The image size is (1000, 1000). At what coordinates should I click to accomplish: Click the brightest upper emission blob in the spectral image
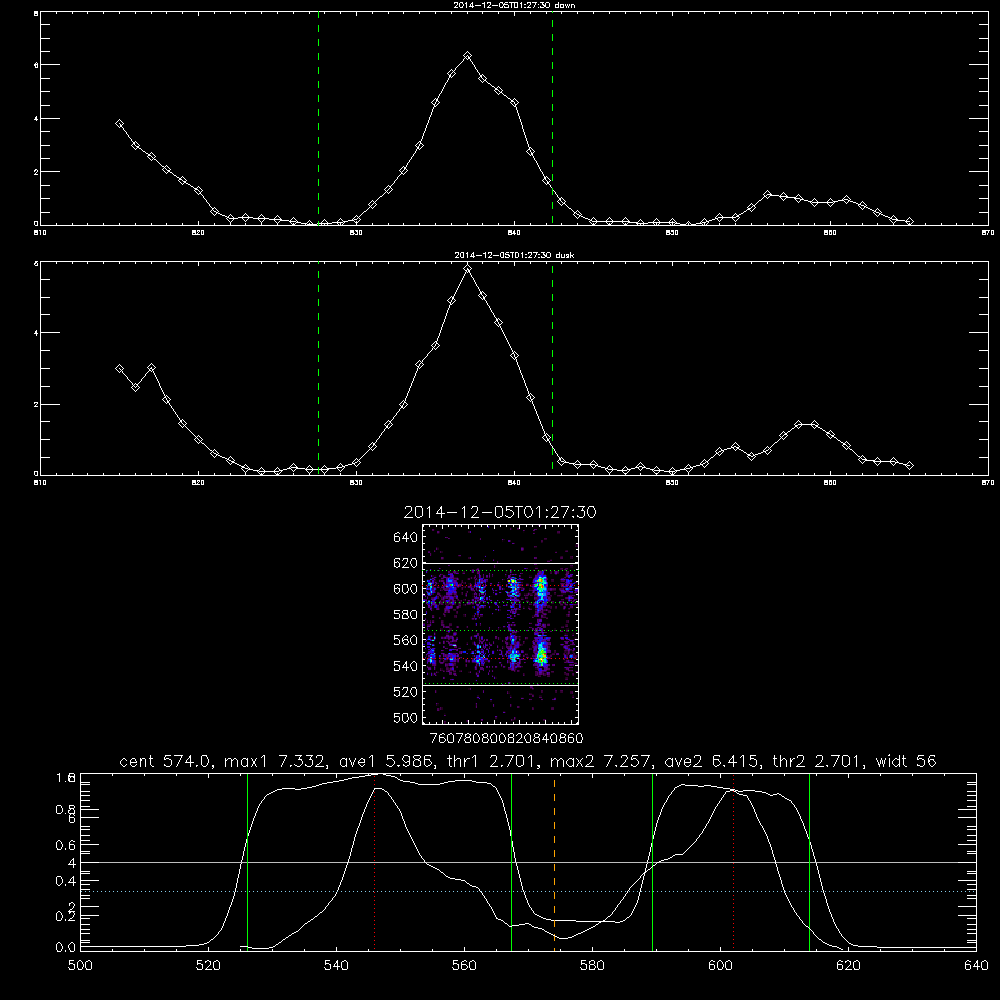541,587
